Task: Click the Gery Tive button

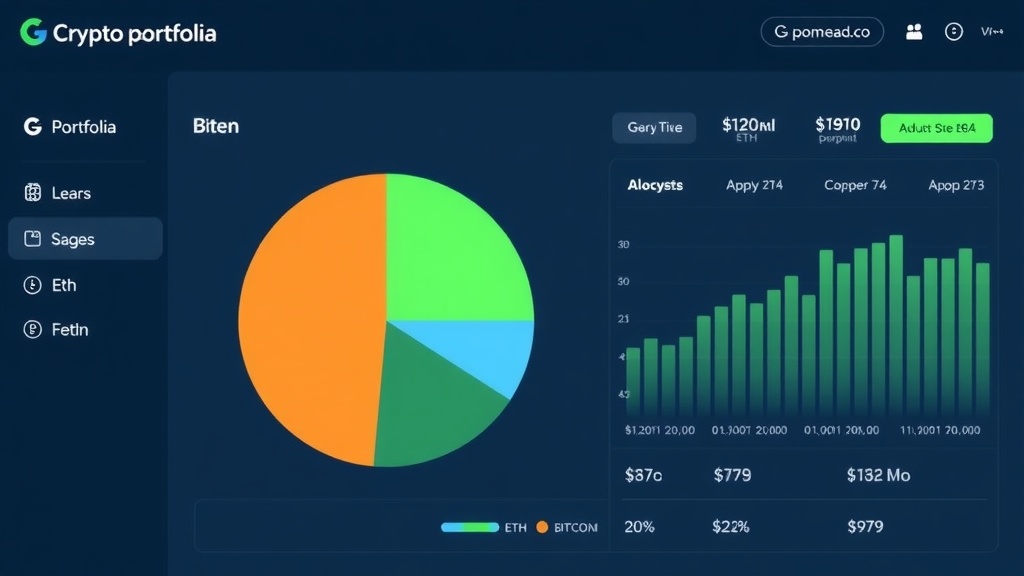Action: tap(654, 127)
